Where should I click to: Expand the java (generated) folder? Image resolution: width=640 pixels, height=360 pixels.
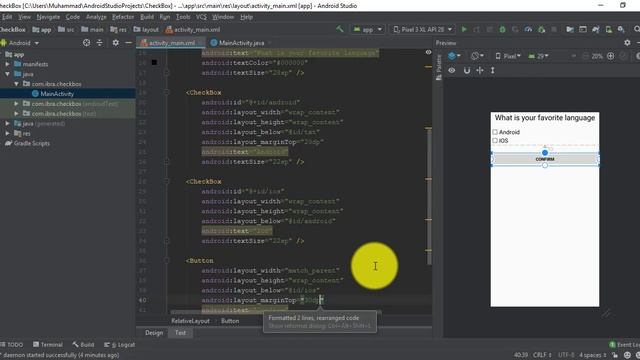pyautogui.click(x=7, y=123)
